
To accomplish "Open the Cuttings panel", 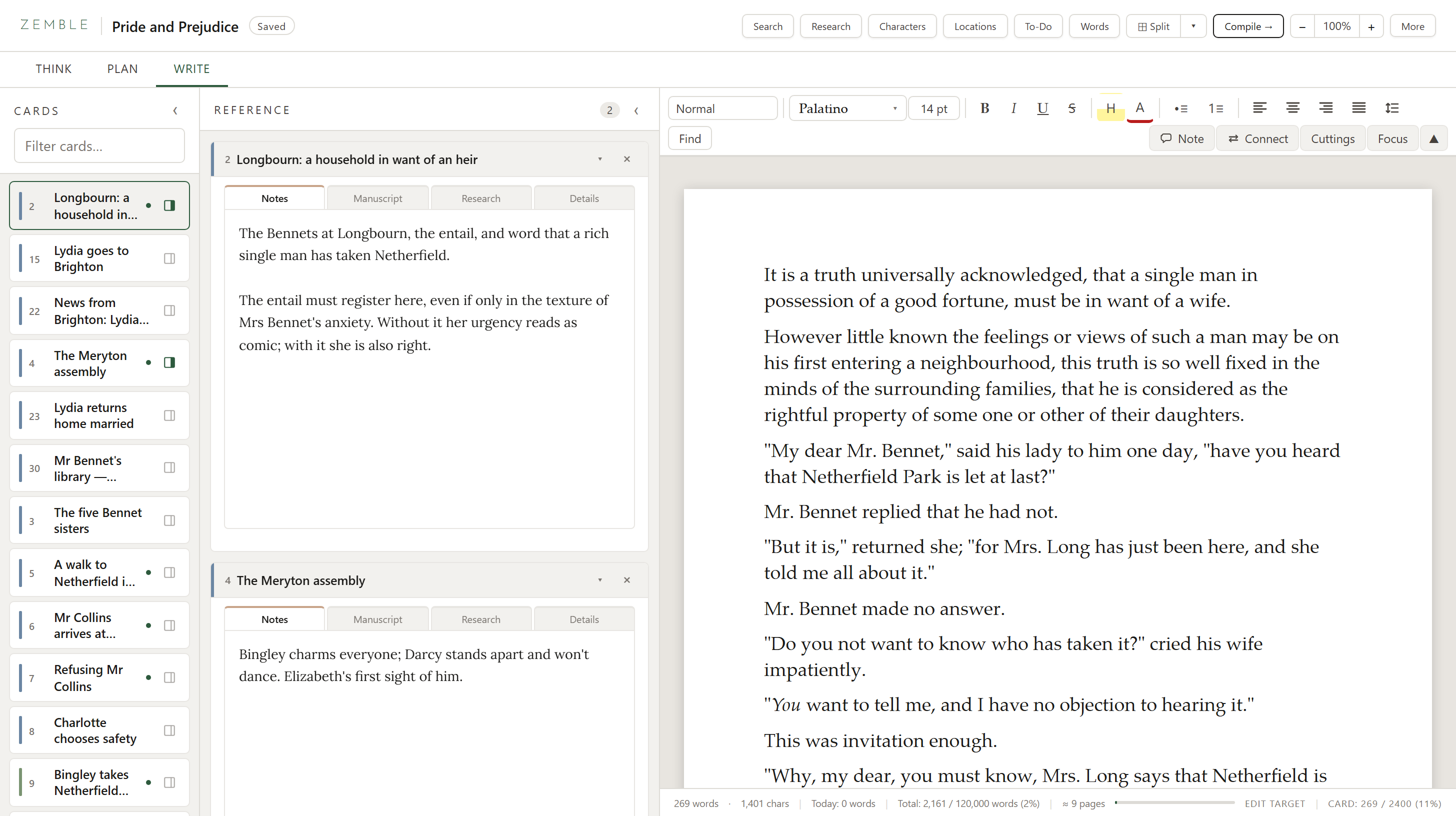I will click(x=1333, y=138).
